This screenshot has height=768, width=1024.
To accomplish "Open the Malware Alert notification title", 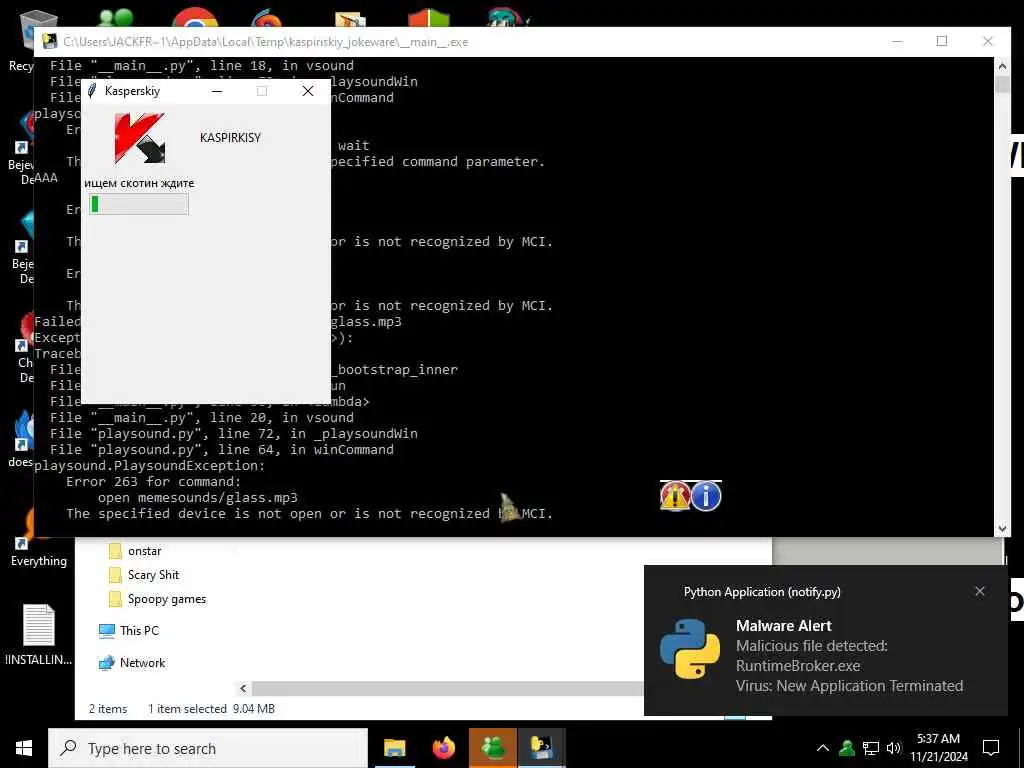I will tap(784, 626).
